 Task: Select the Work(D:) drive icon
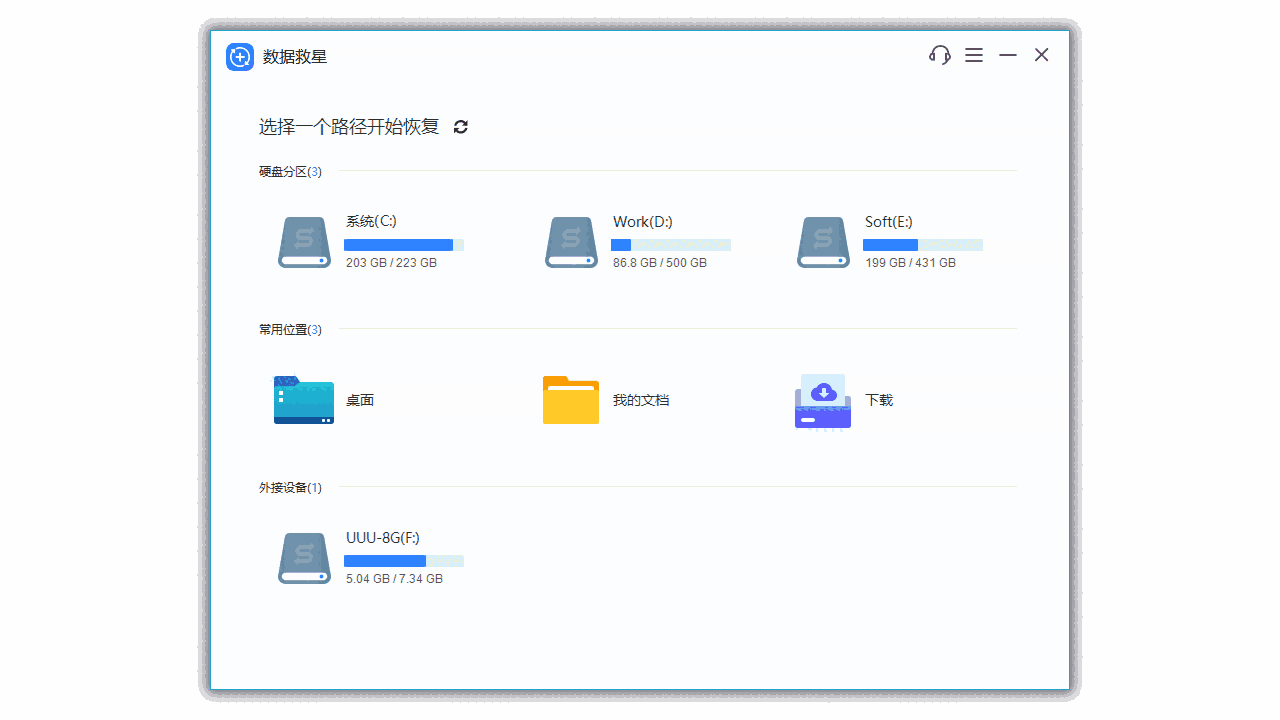pyautogui.click(x=571, y=242)
